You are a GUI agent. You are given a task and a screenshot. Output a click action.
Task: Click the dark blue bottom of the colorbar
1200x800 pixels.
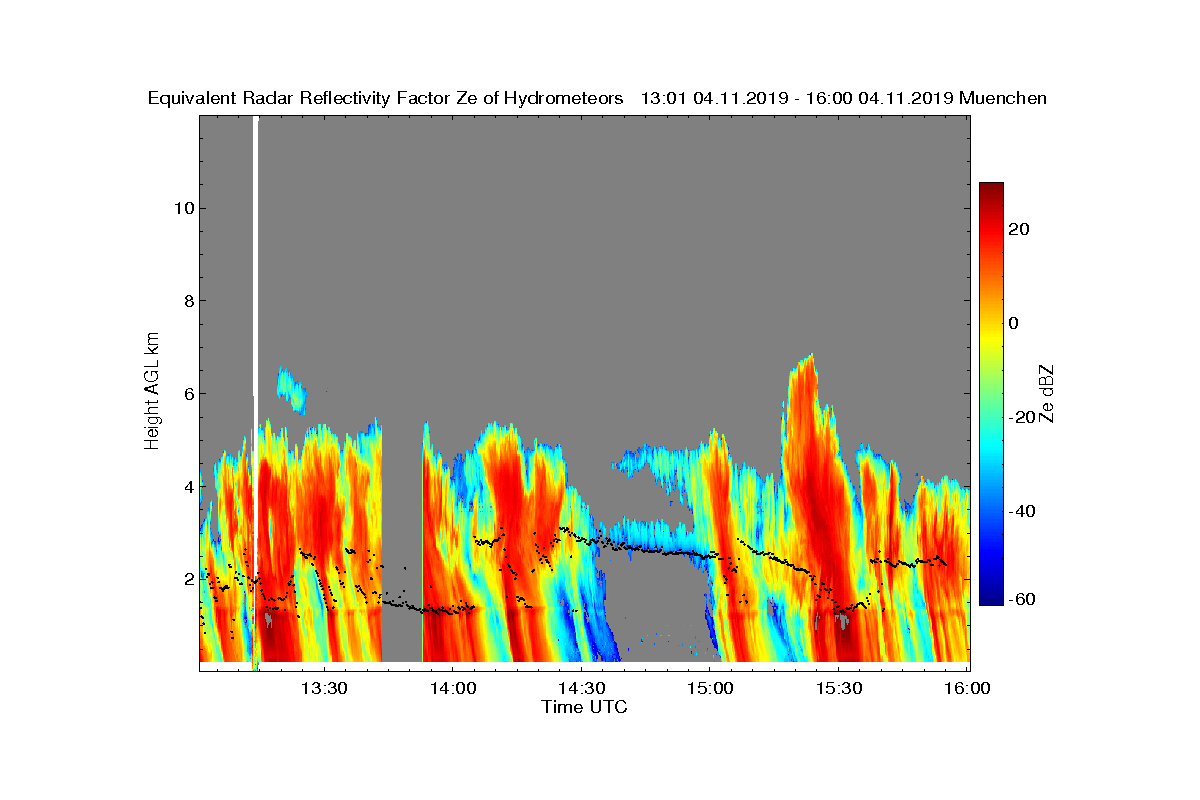click(991, 597)
